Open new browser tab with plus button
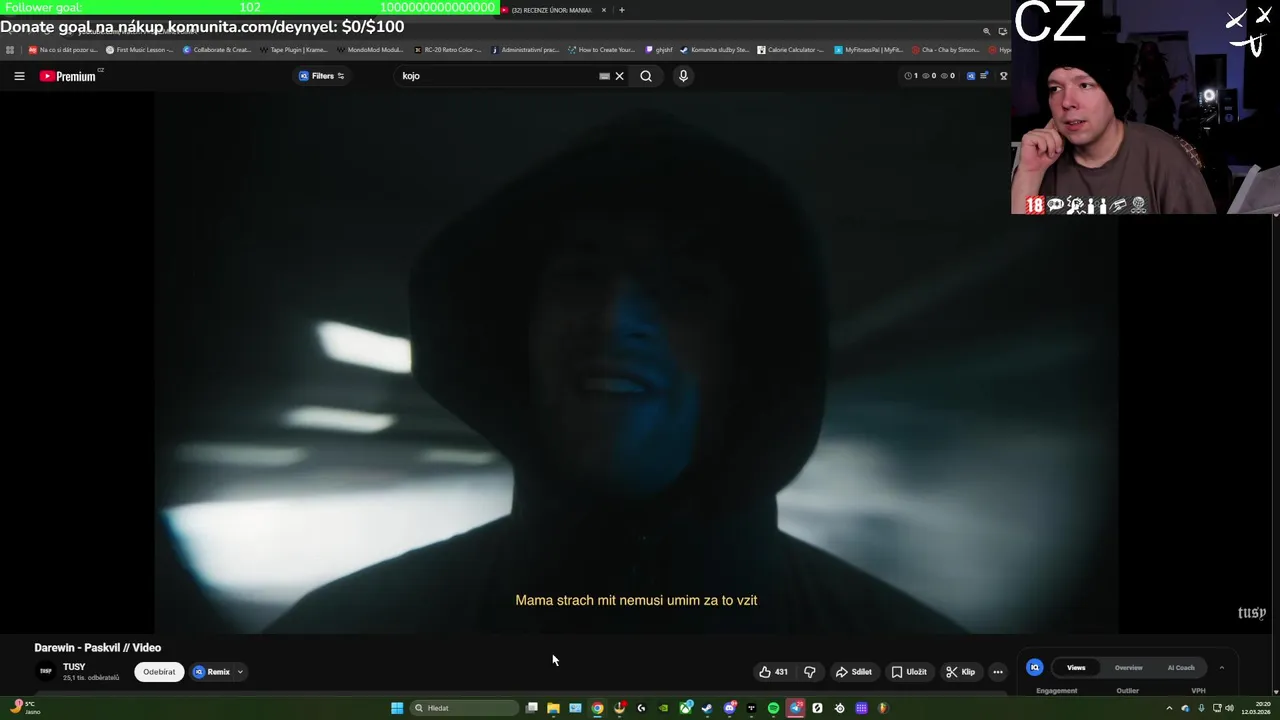The height and width of the screenshot is (720, 1280). 622,10
